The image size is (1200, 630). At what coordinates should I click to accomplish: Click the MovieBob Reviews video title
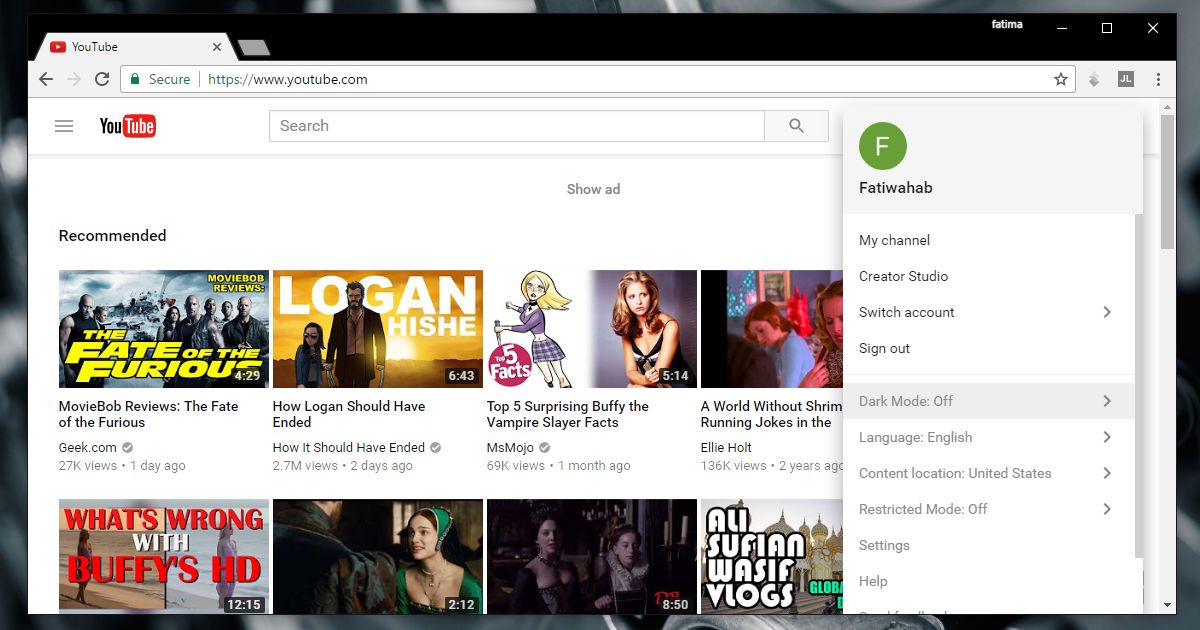tap(149, 414)
